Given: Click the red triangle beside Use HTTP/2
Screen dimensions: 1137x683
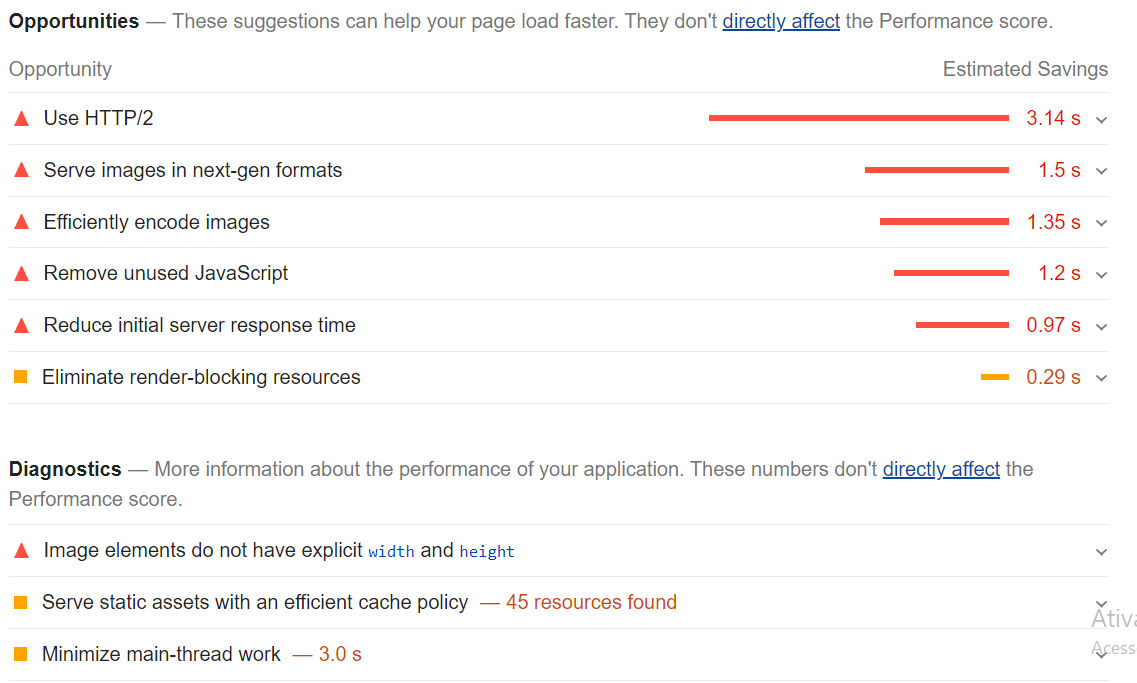Looking at the screenshot, I should pos(22,118).
